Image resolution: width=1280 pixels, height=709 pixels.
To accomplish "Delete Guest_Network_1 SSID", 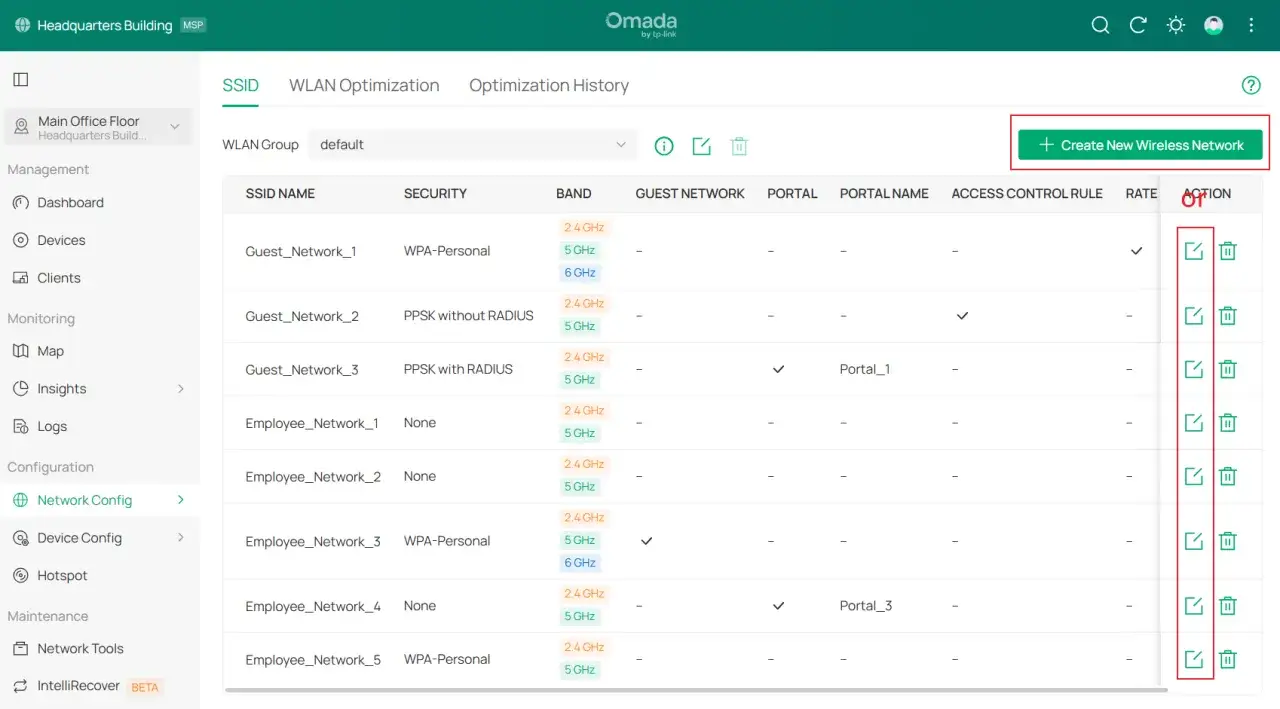I will click(x=1228, y=251).
